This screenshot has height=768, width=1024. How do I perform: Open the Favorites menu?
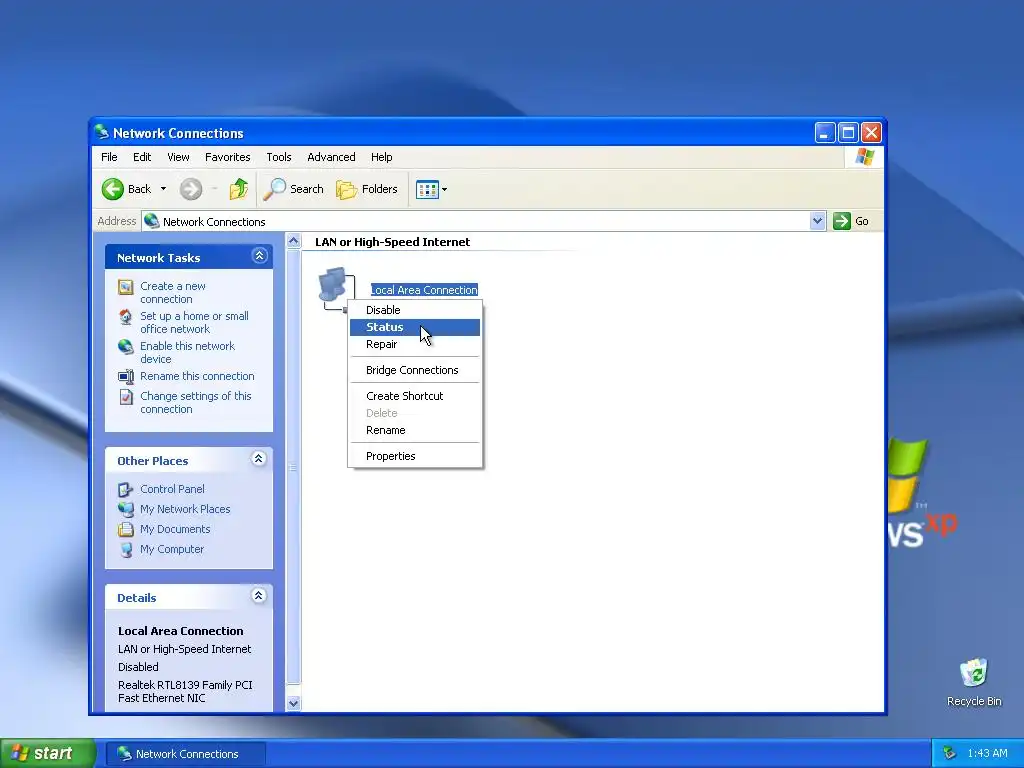[x=227, y=157]
